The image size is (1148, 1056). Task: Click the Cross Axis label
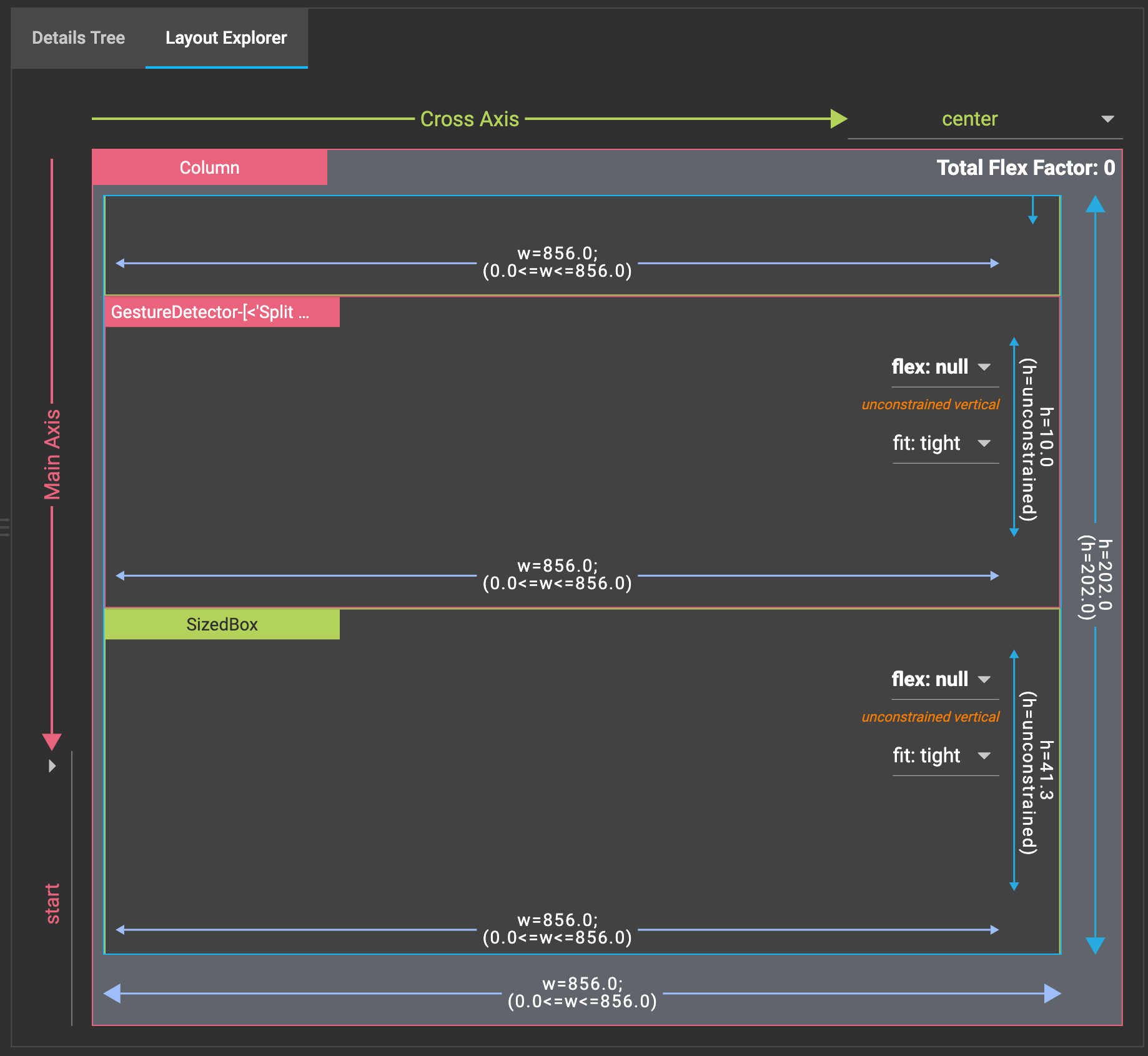point(470,119)
